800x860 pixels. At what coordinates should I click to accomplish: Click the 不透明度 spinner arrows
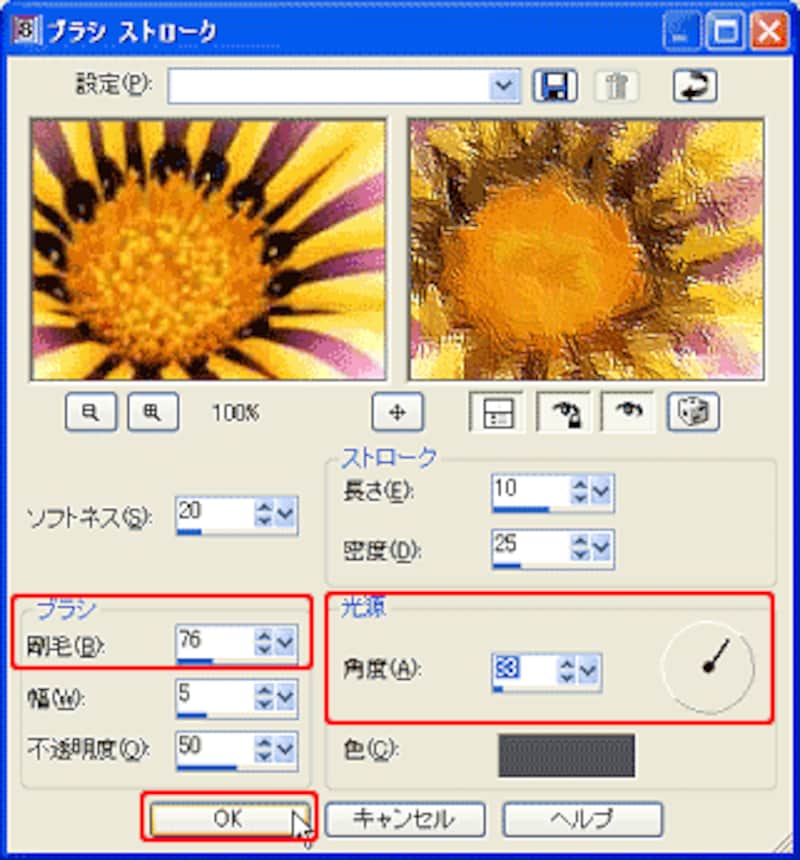point(264,749)
